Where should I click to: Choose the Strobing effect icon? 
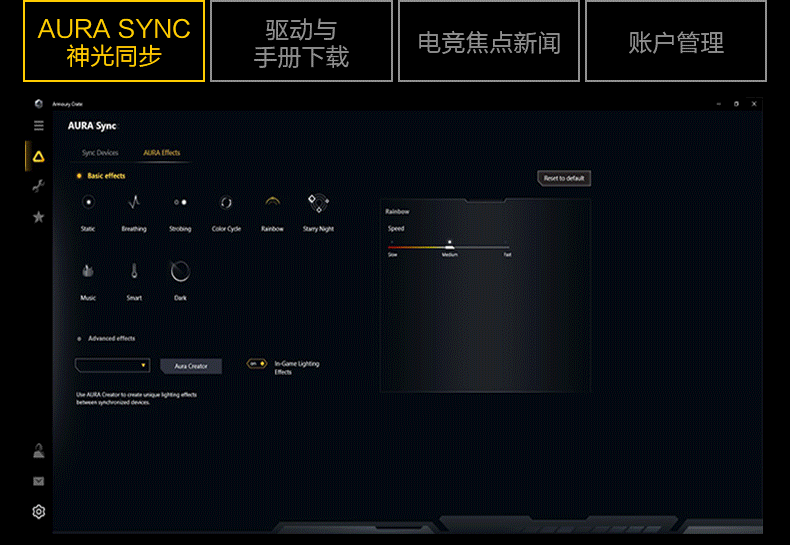pyautogui.click(x=180, y=202)
